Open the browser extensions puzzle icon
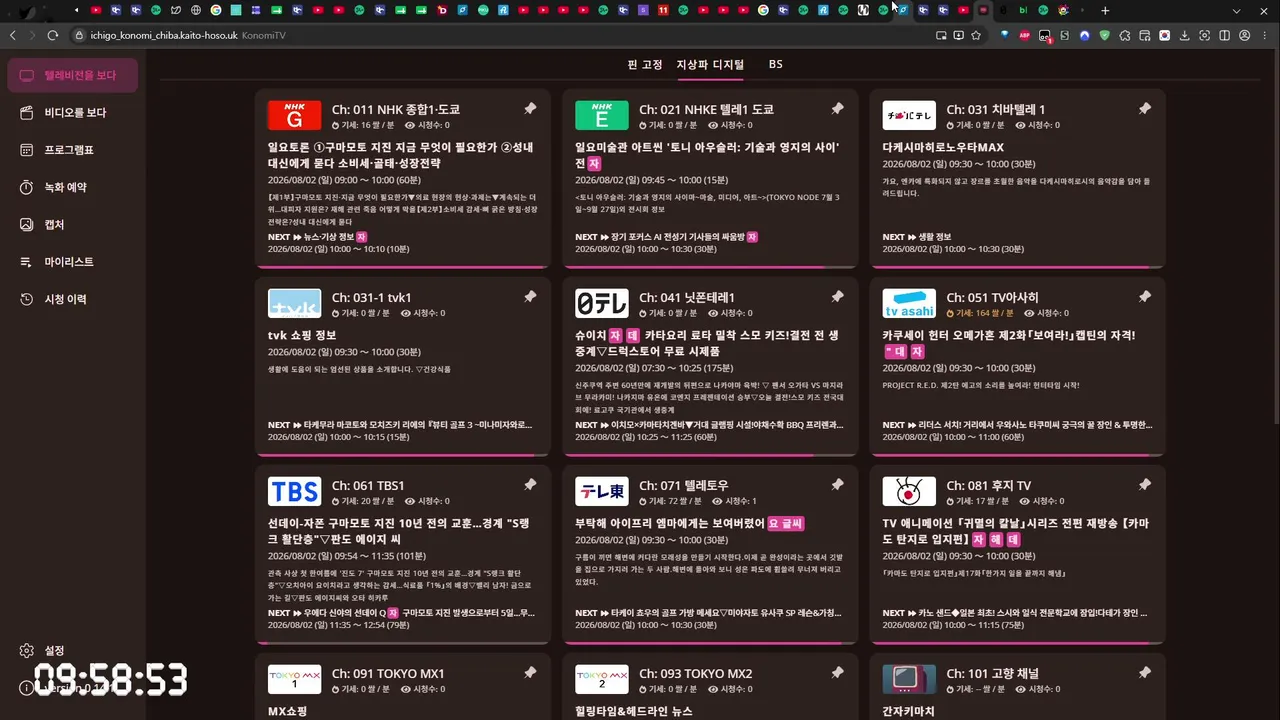This screenshot has height=720, width=1280. click(x=1125, y=35)
